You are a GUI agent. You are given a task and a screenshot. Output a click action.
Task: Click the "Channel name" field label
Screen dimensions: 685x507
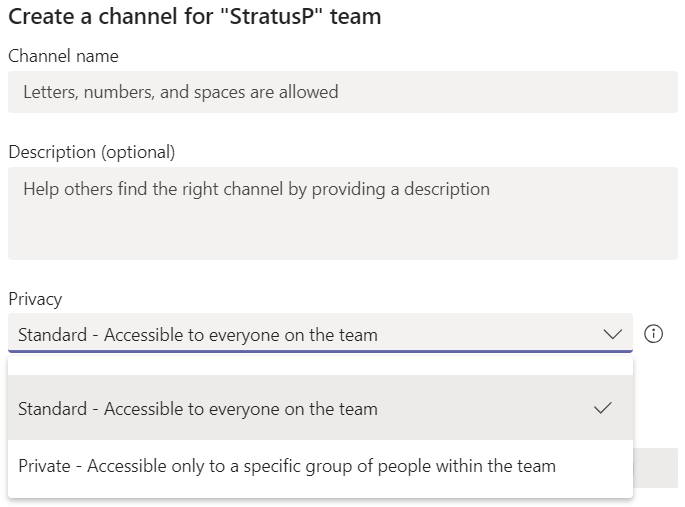click(63, 56)
